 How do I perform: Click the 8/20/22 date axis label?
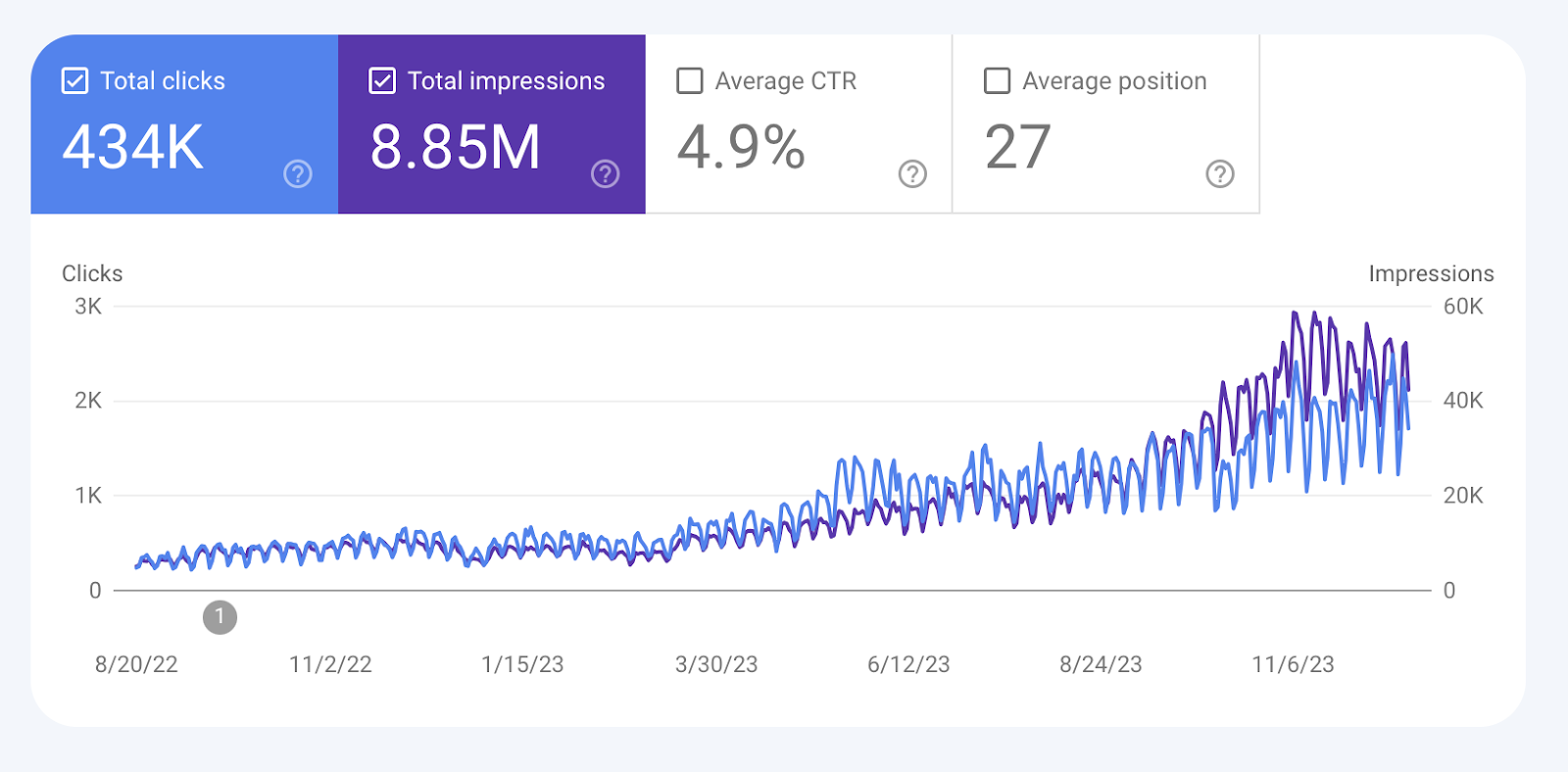coord(136,664)
